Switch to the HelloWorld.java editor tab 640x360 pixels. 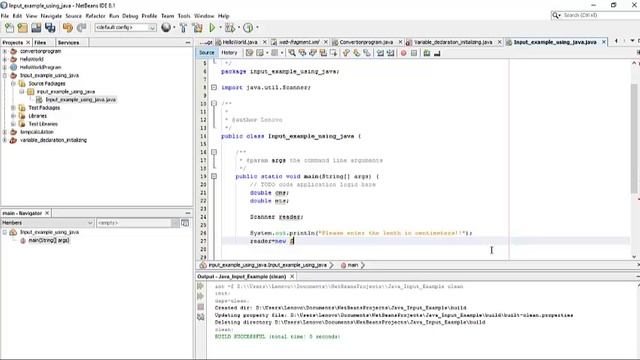pyautogui.click(x=240, y=42)
